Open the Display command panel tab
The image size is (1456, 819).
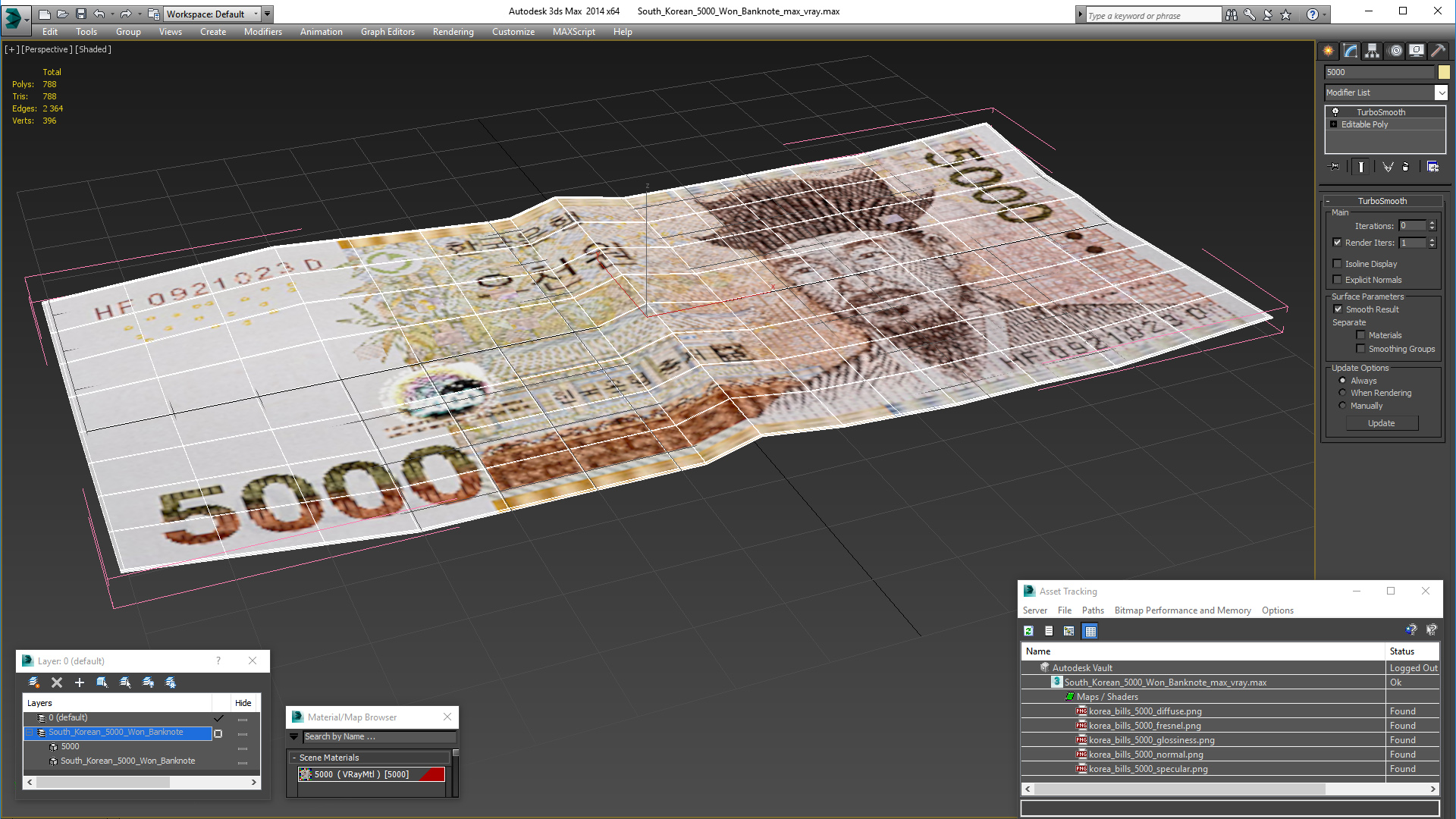tap(1417, 51)
